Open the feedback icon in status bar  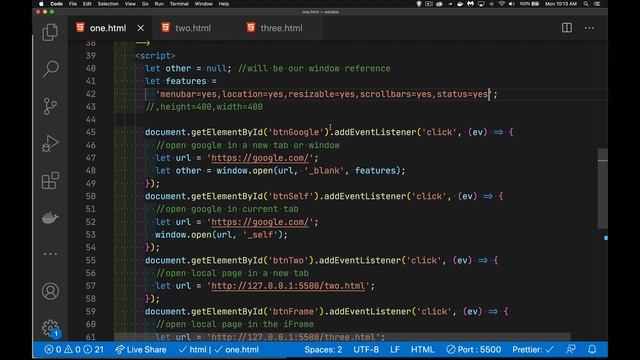point(571,349)
